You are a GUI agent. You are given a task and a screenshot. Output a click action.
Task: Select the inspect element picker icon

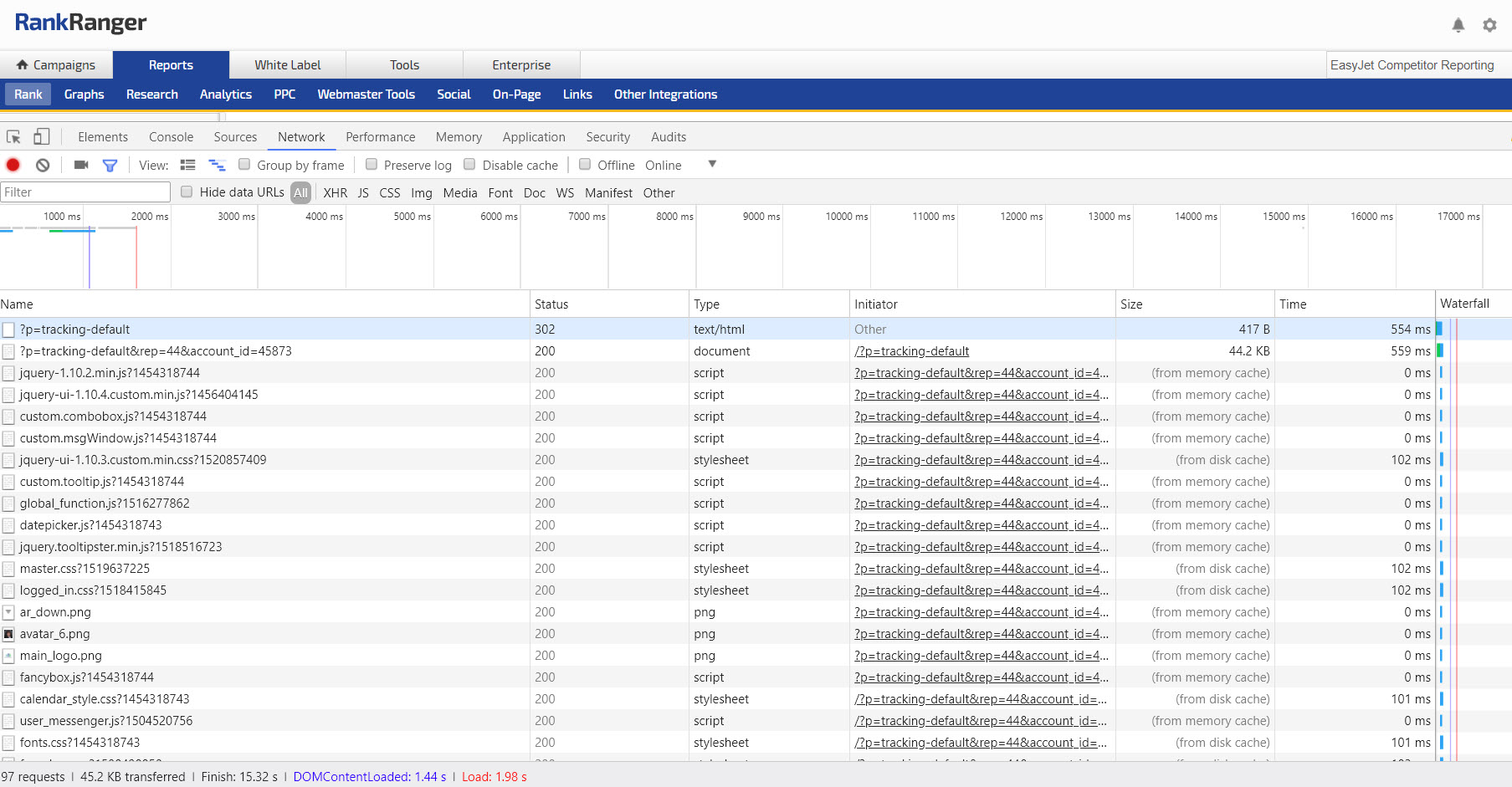[x=13, y=136]
